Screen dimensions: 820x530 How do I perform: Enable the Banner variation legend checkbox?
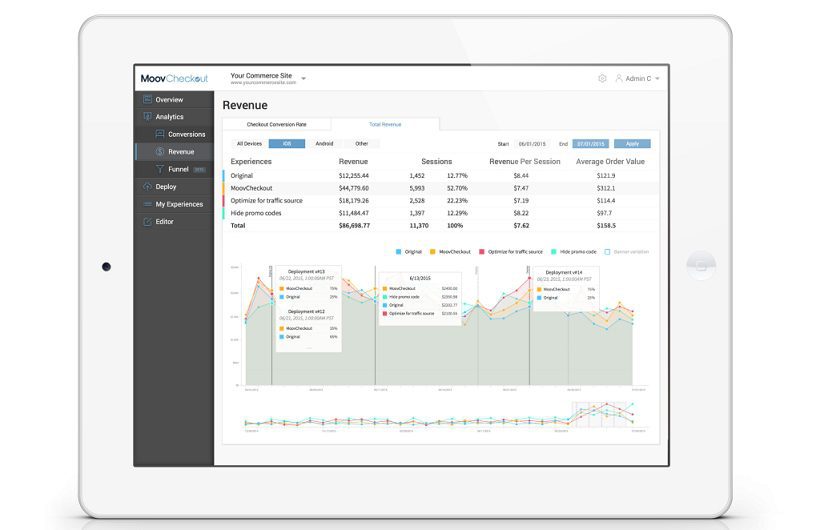[606, 252]
